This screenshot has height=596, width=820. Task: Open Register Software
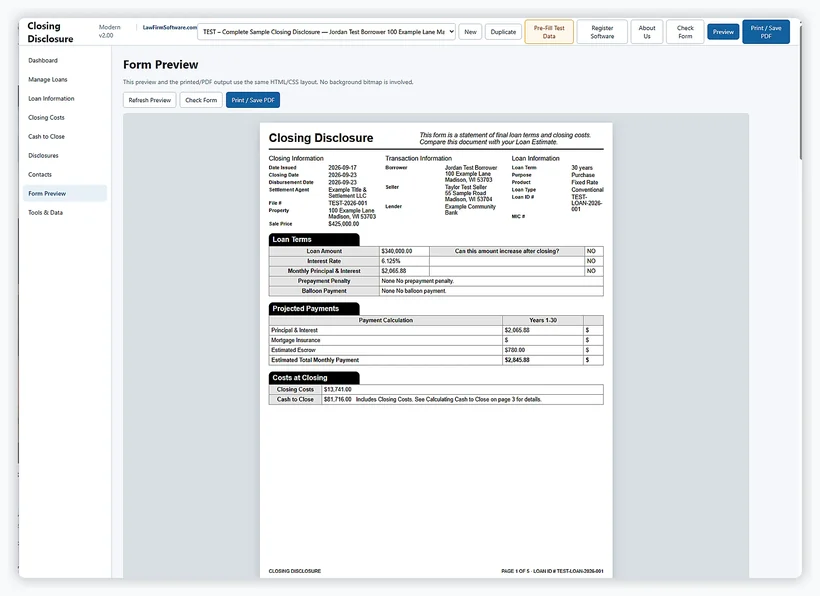602,32
